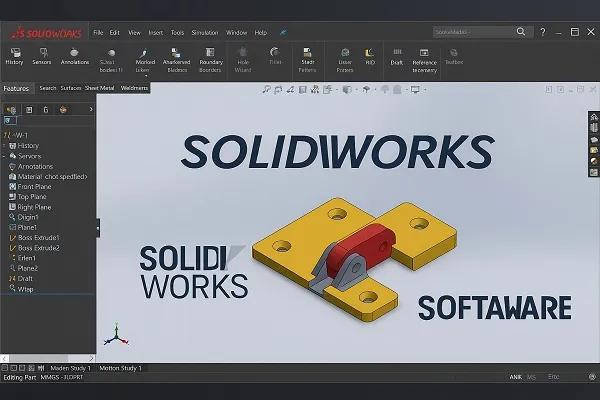The image size is (600, 400).
Task: Click the left panel scrollbar left arrow
Action: click(4, 358)
